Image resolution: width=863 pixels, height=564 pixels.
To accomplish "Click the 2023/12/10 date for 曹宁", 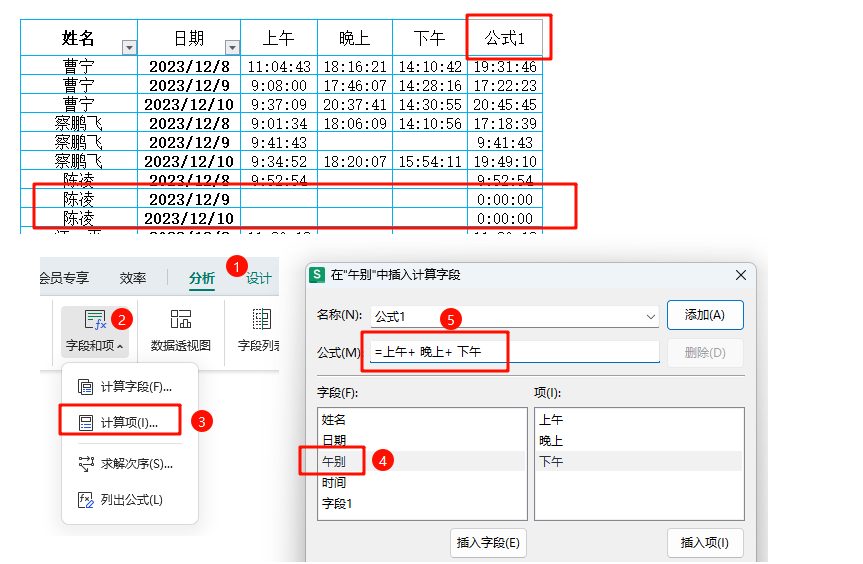I will 189,105.
